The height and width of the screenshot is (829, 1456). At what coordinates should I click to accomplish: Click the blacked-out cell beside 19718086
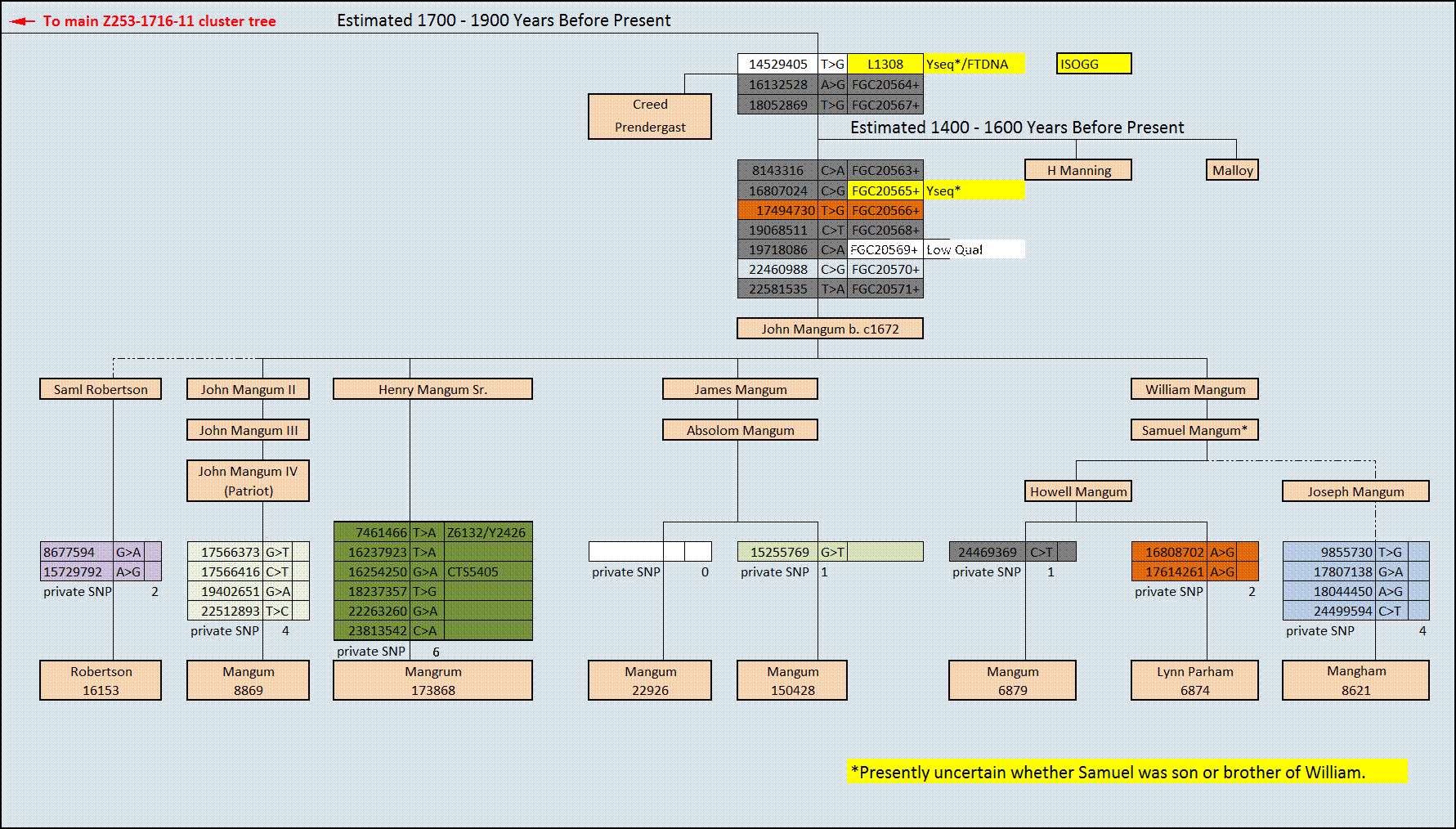tap(935, 249)
